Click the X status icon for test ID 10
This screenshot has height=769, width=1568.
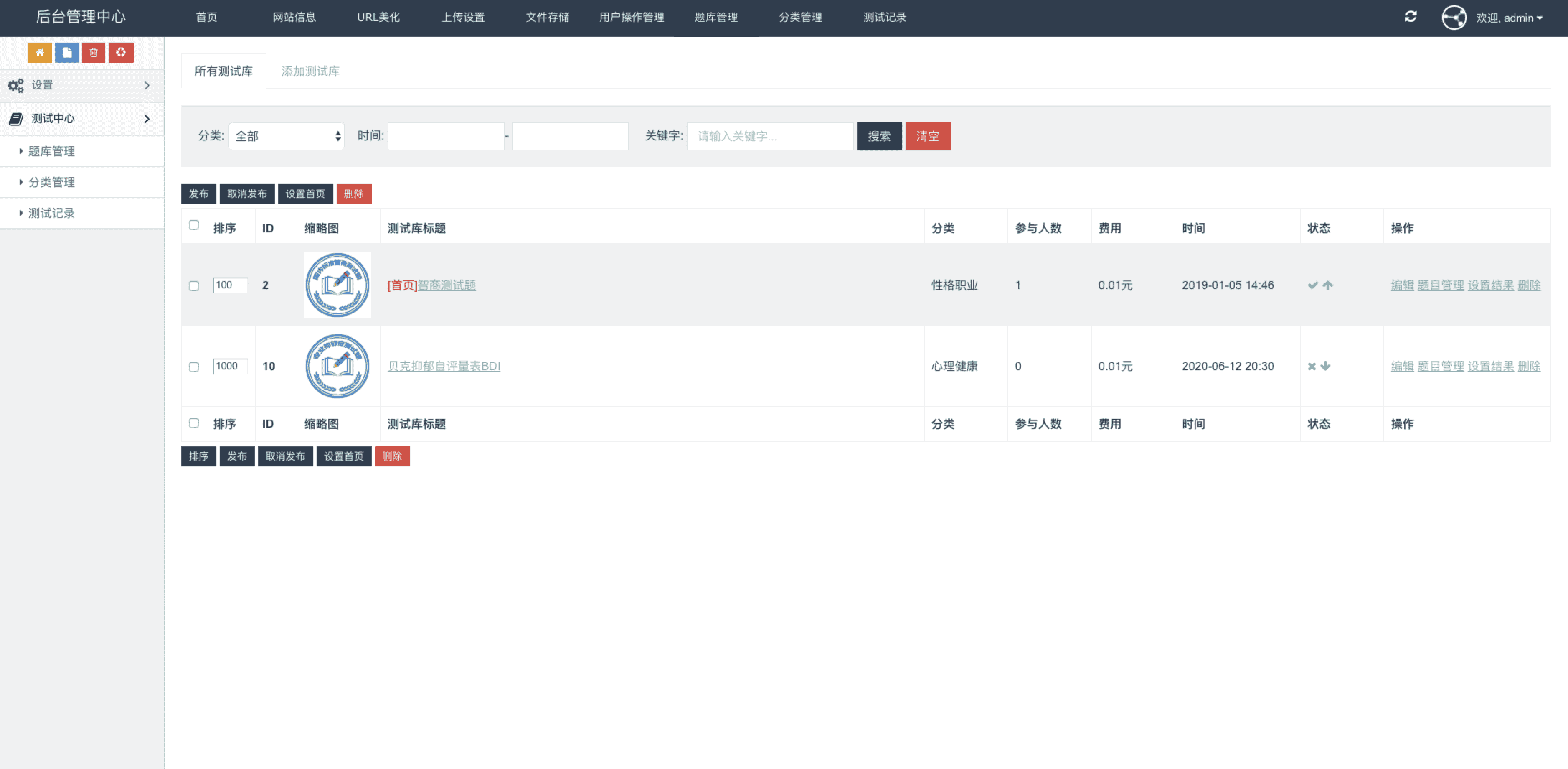coord(1312,366)
